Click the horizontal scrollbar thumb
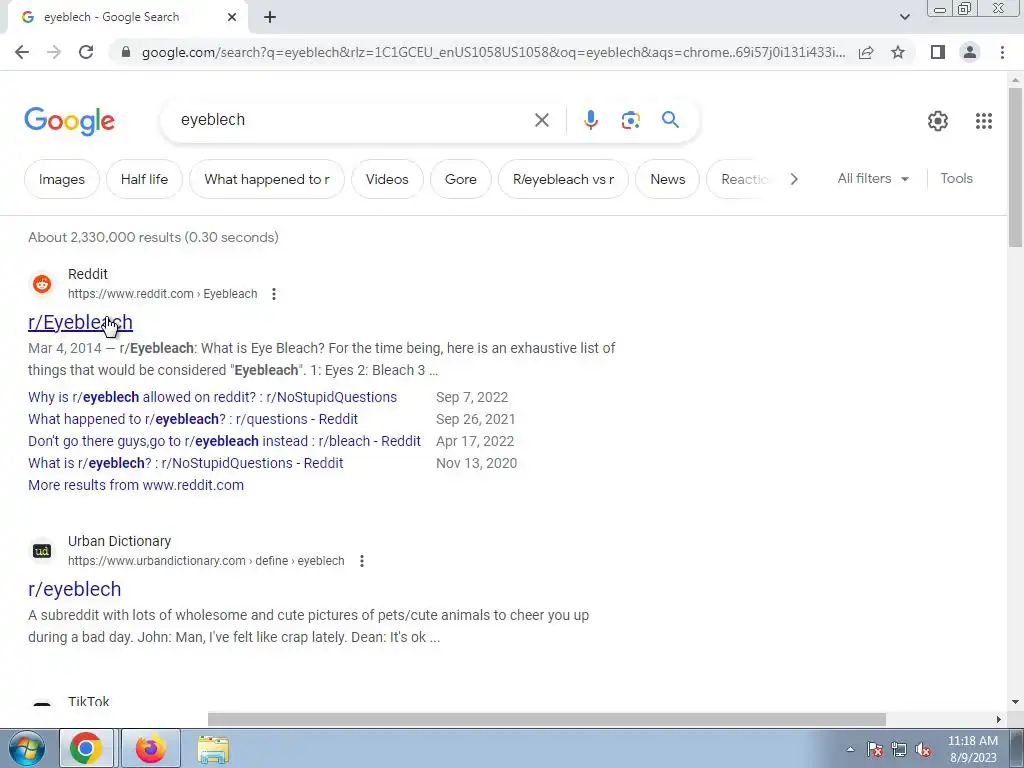 coord(547,720)
